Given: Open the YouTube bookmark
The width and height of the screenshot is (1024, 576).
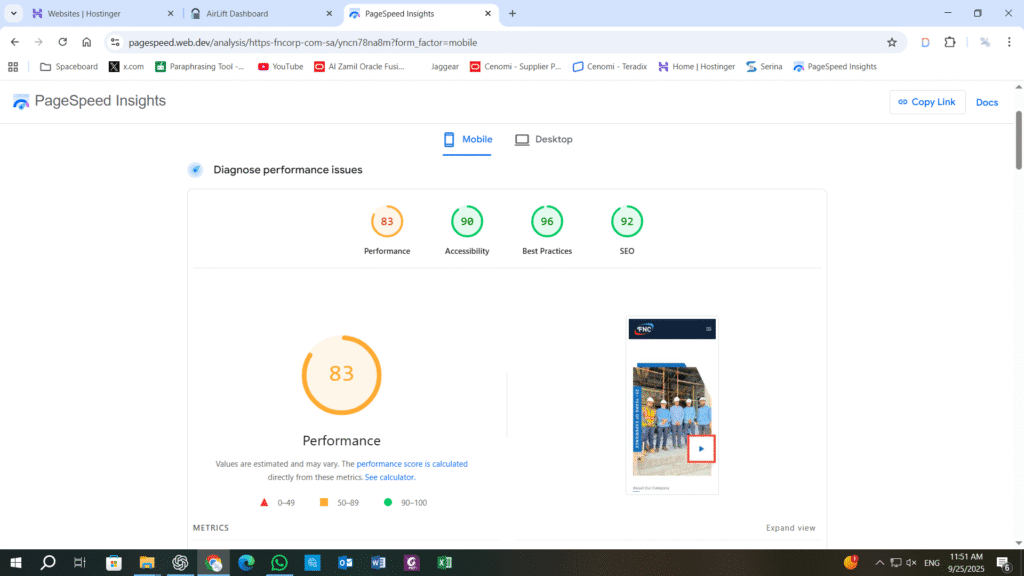Looking at the screenshot, I should pyautogui.click(x=281, y=67).
